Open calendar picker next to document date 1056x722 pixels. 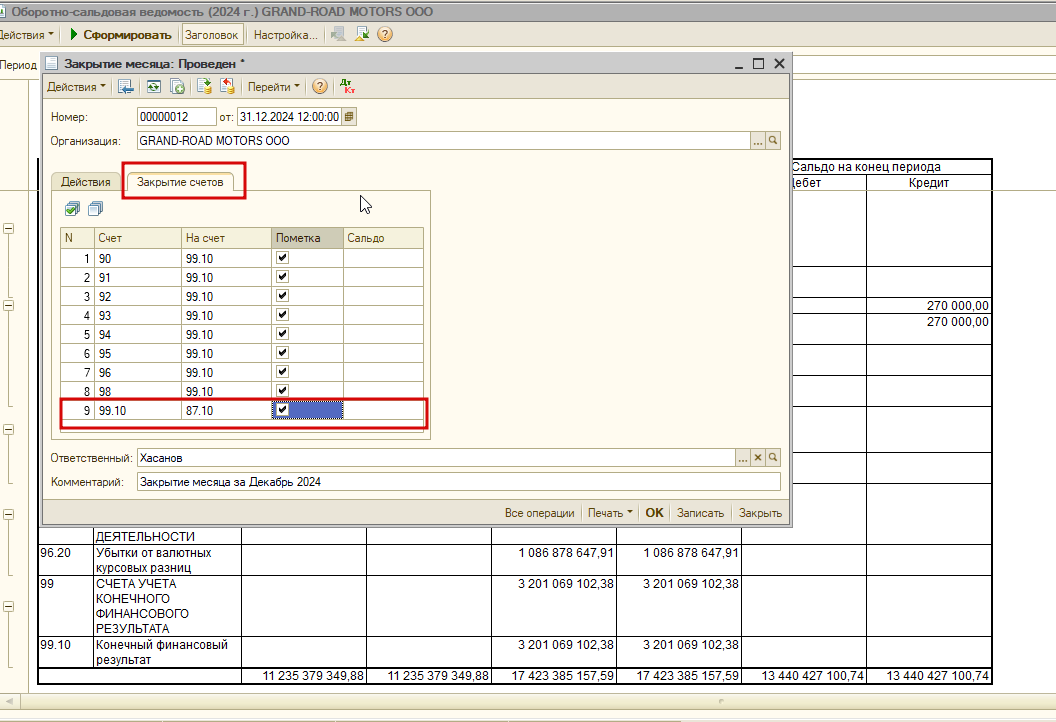[349, 117]
